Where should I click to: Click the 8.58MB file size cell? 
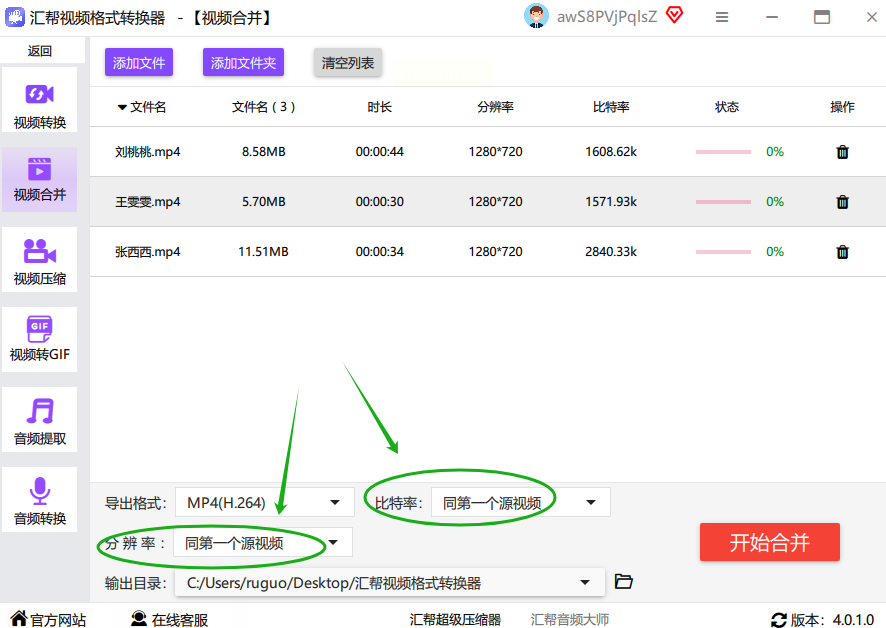point(263,151)
